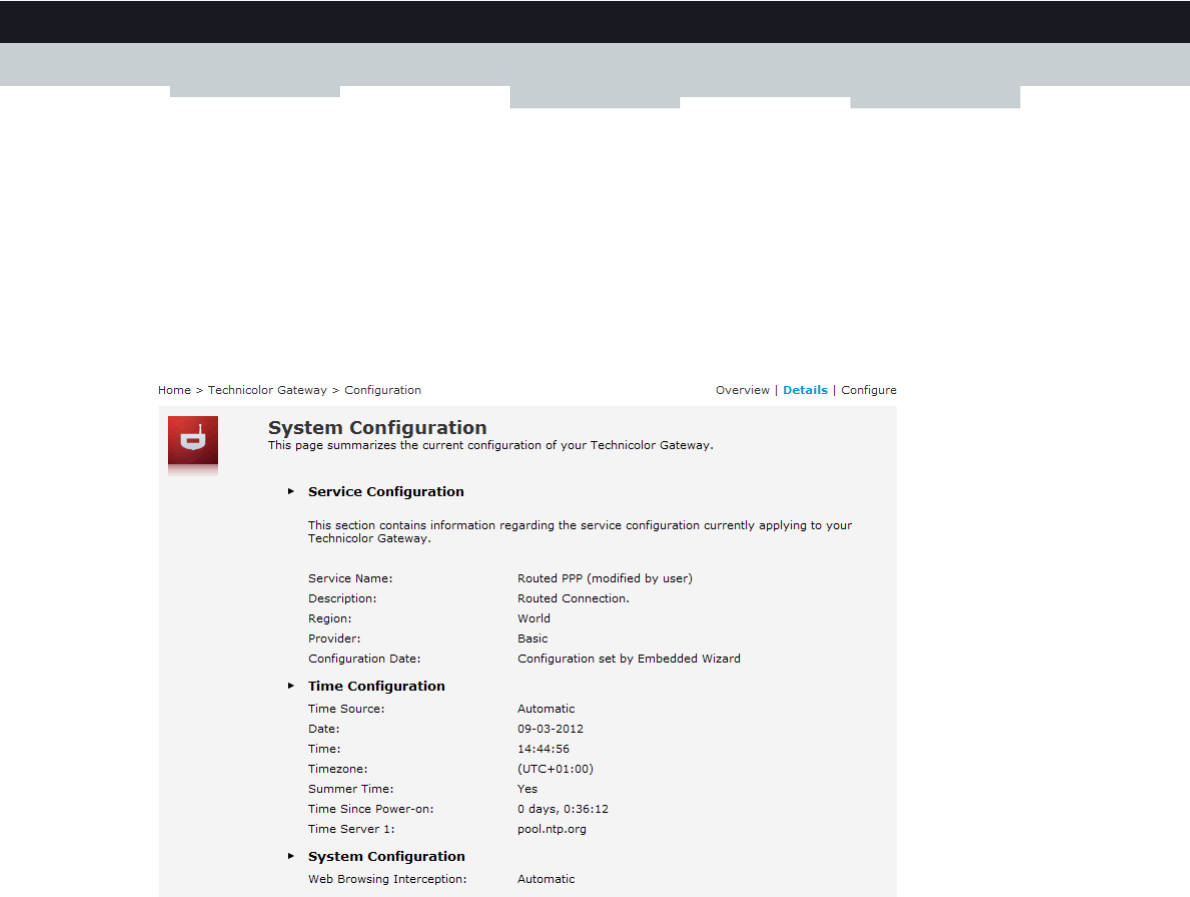1190x897 pixels.
Task: Select the Details view tab
Action: tap(805, 390)
